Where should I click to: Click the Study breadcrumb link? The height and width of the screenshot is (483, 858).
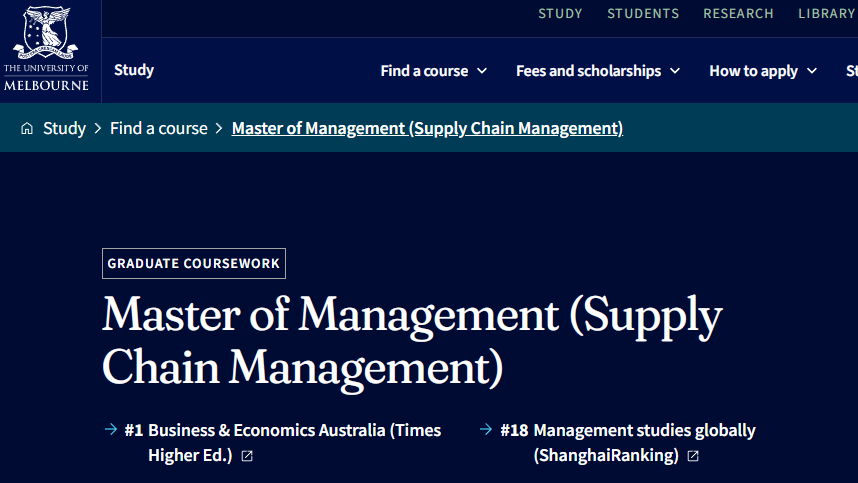(64, 129)
